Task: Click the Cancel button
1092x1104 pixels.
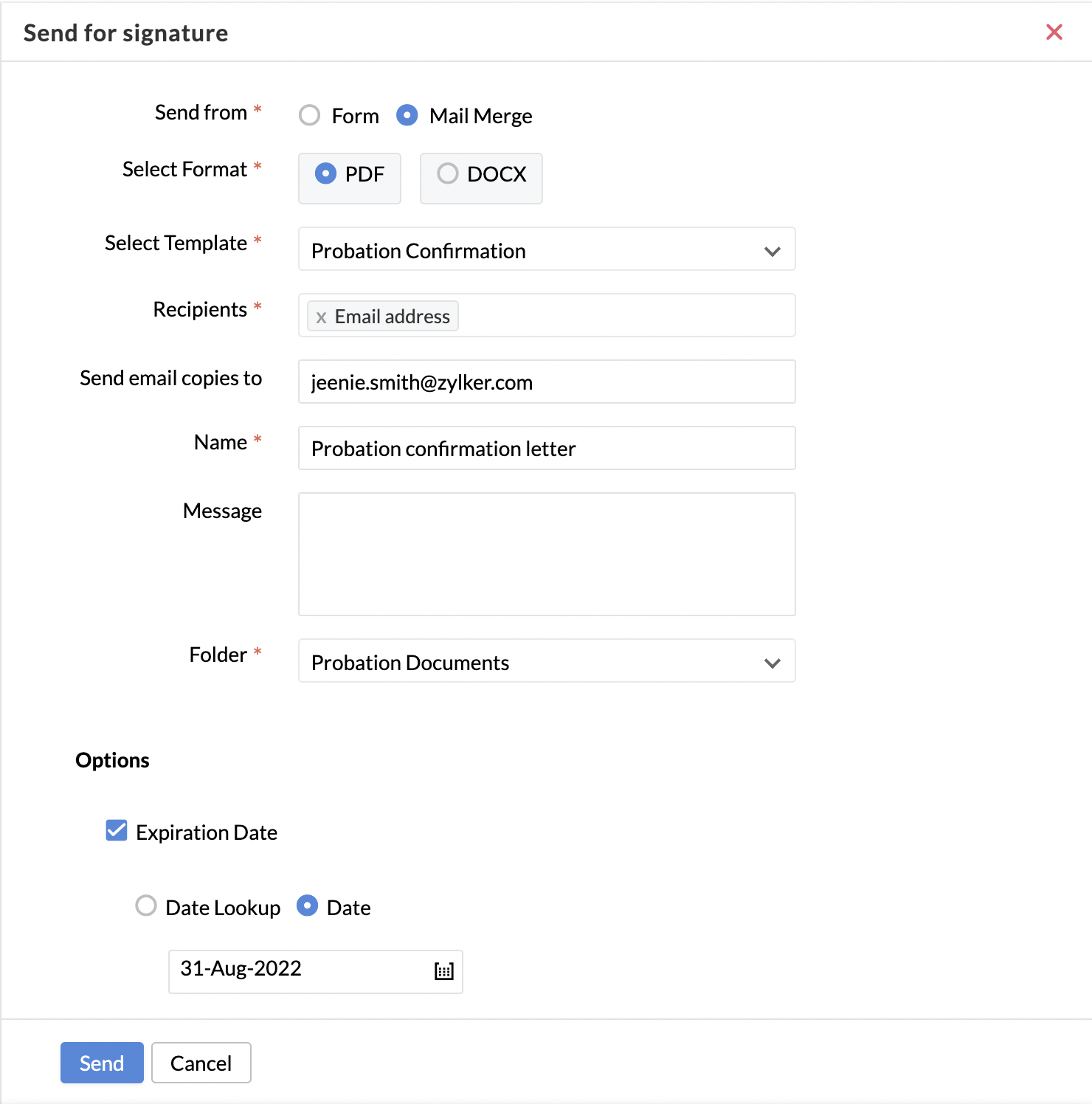Action: 201,1063
